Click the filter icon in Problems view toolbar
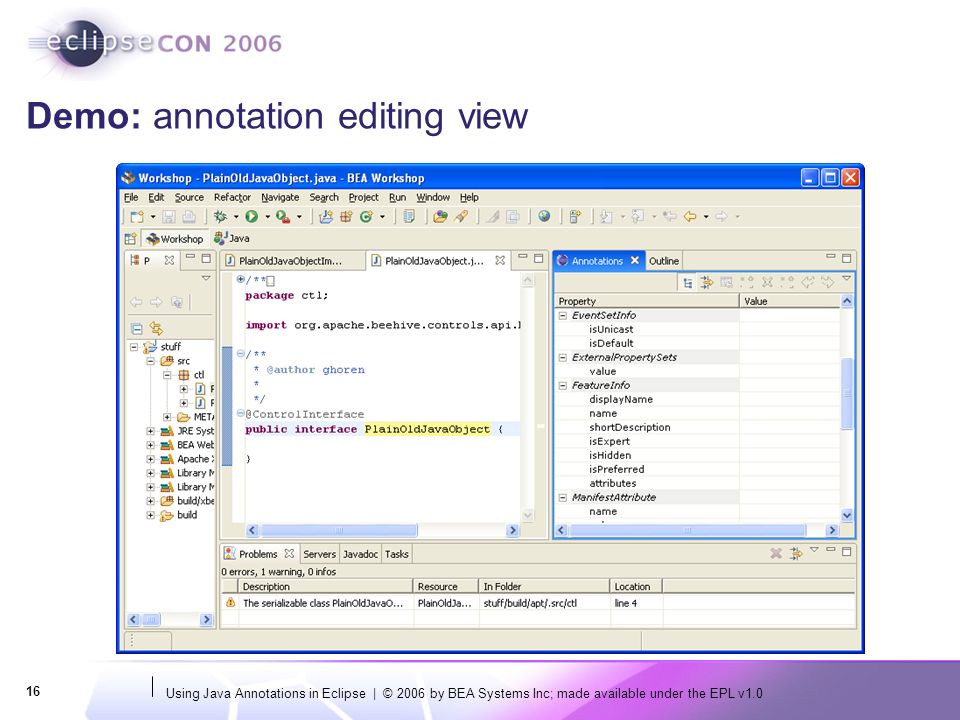Image resolution: width=960 pixels, height=720 pixels. tap(795, 553)
